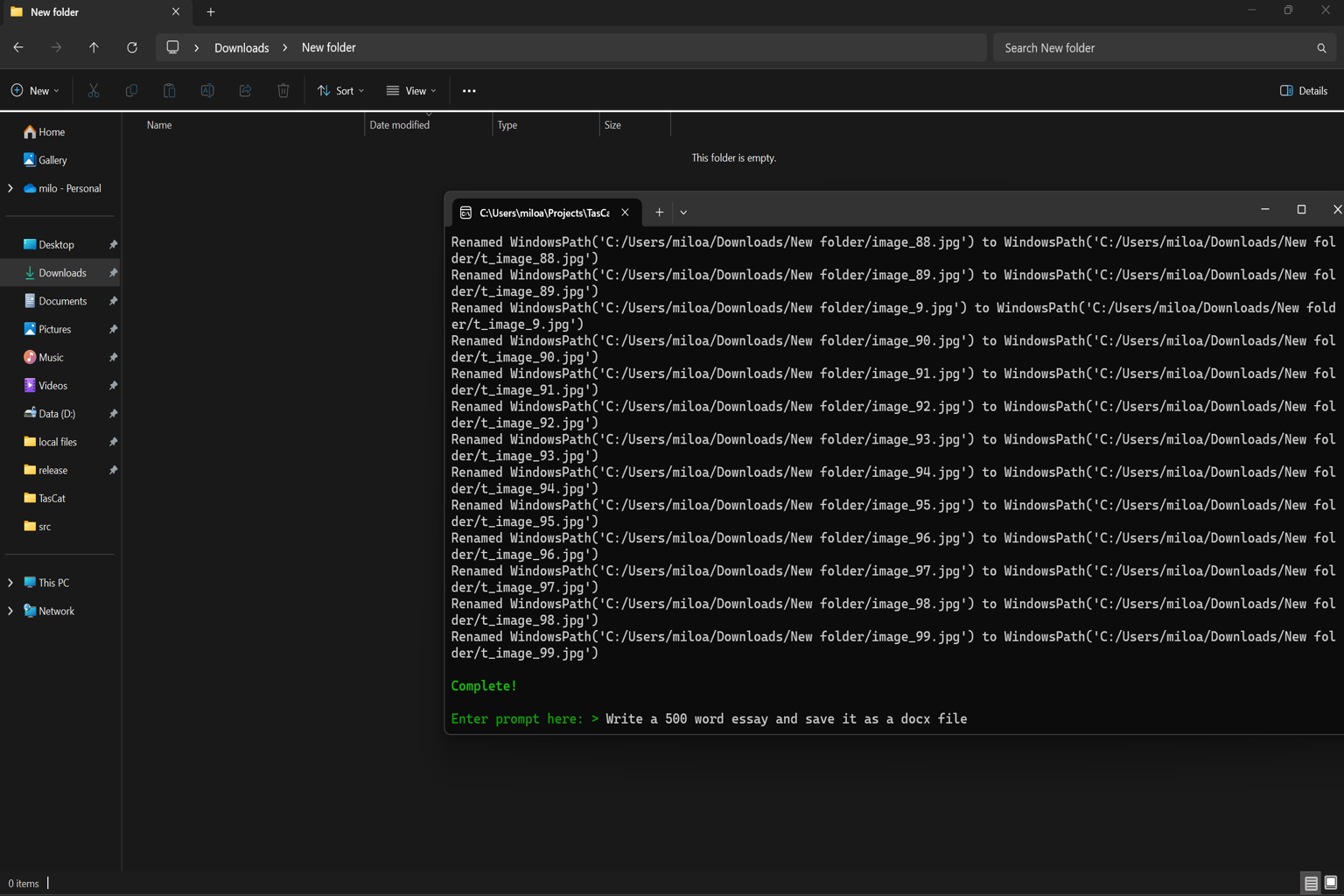Image resolution: width=1344 pixels, height=896 pixels.
Task: Click chevron after Downloads in address bar
Action: pyautogui.click(x=284, y=47)
